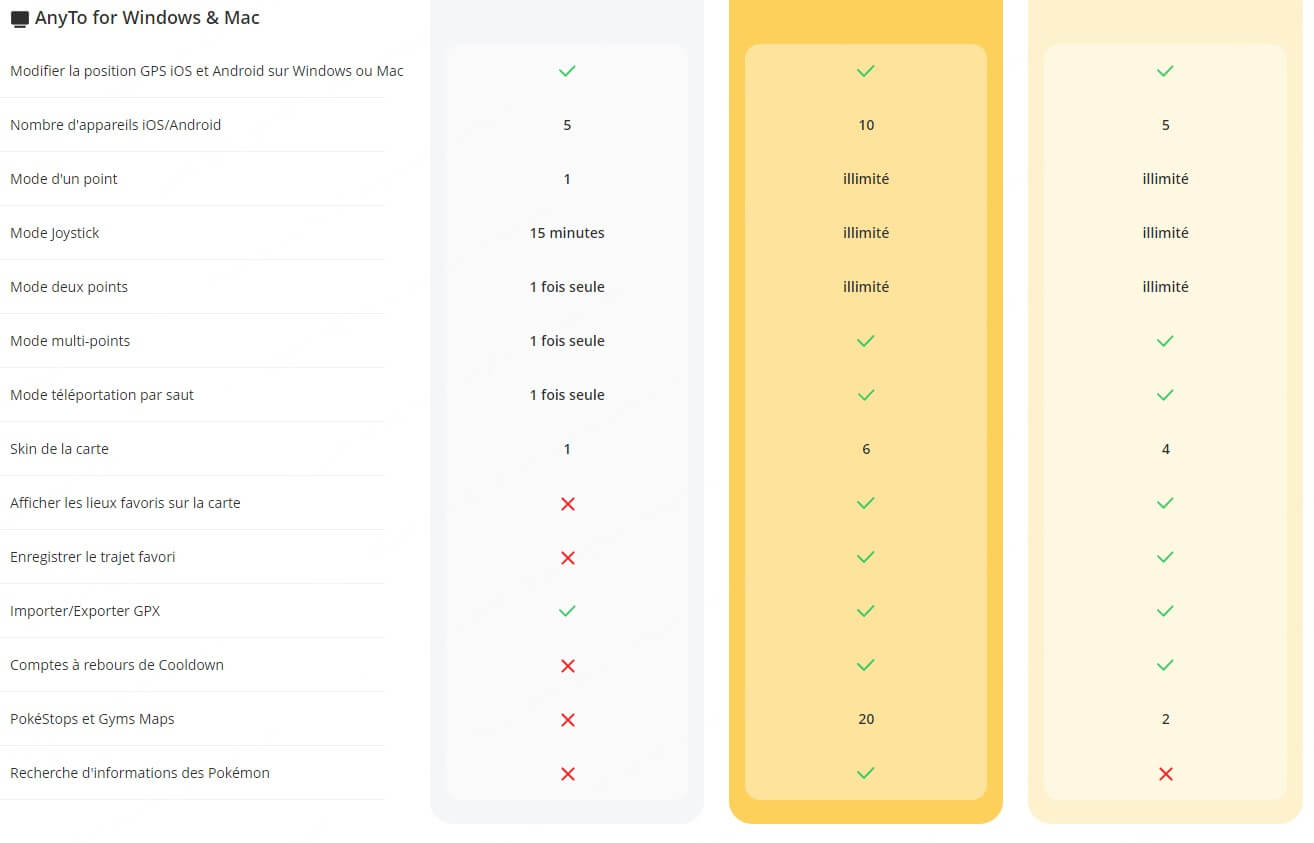Click gray column checkmark for Importer/Exporter GPX
Screen dimensions: 1314x843
click(567, 611)
